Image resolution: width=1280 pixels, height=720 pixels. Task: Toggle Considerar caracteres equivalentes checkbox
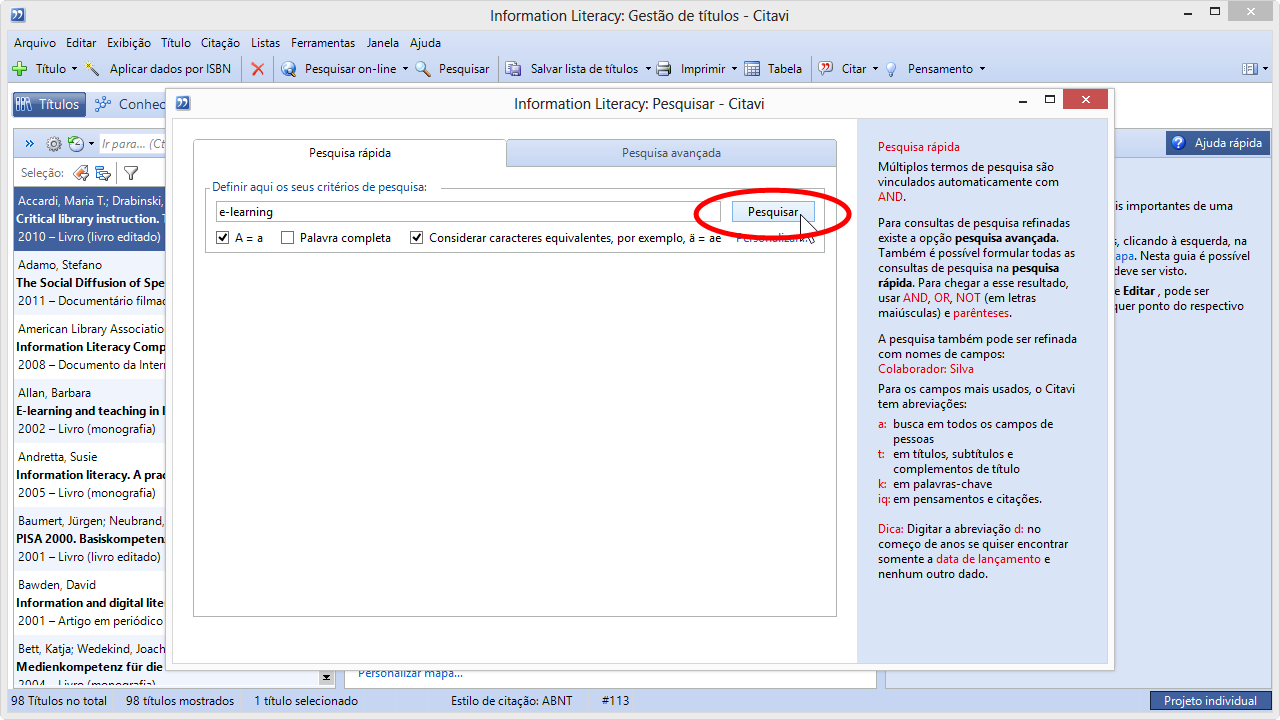point(416,238)
